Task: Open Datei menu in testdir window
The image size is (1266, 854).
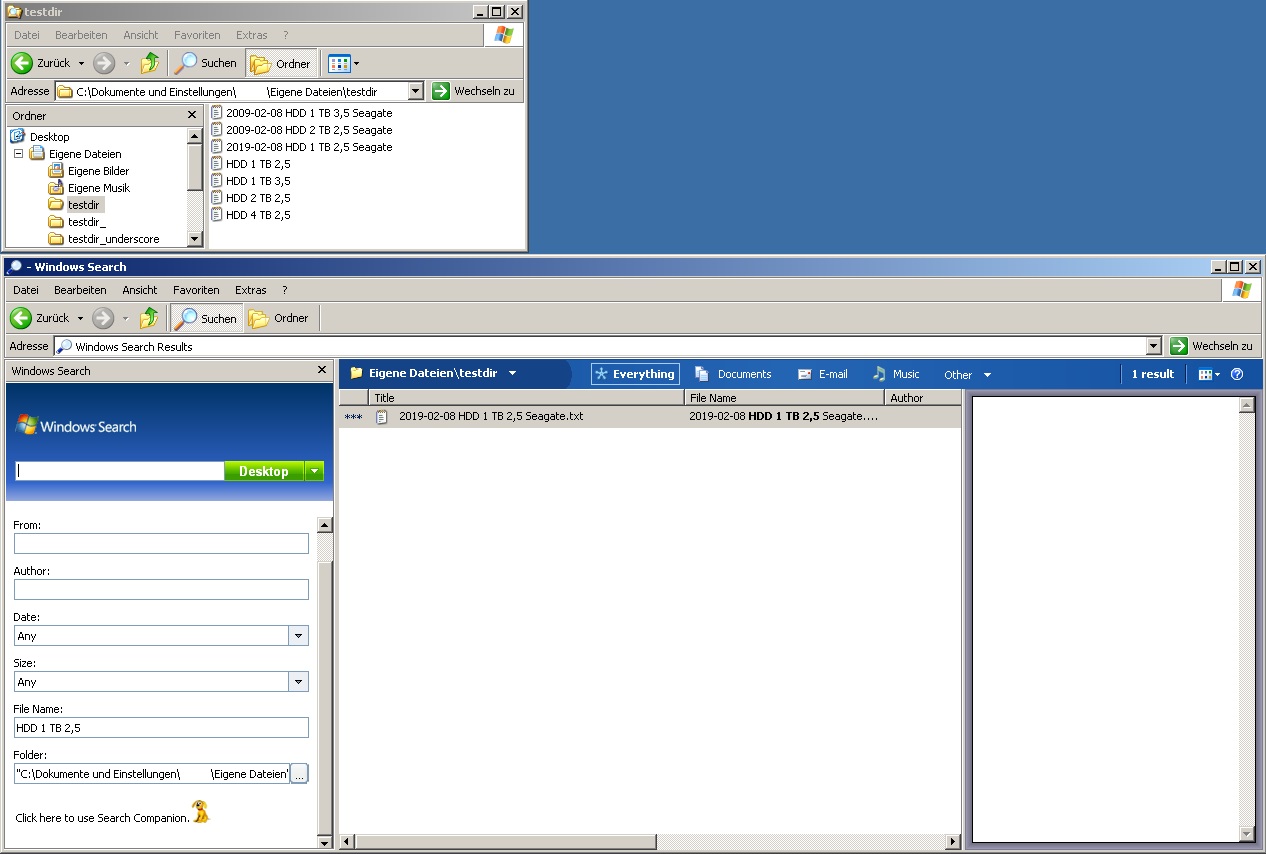Action: point(27,35)
